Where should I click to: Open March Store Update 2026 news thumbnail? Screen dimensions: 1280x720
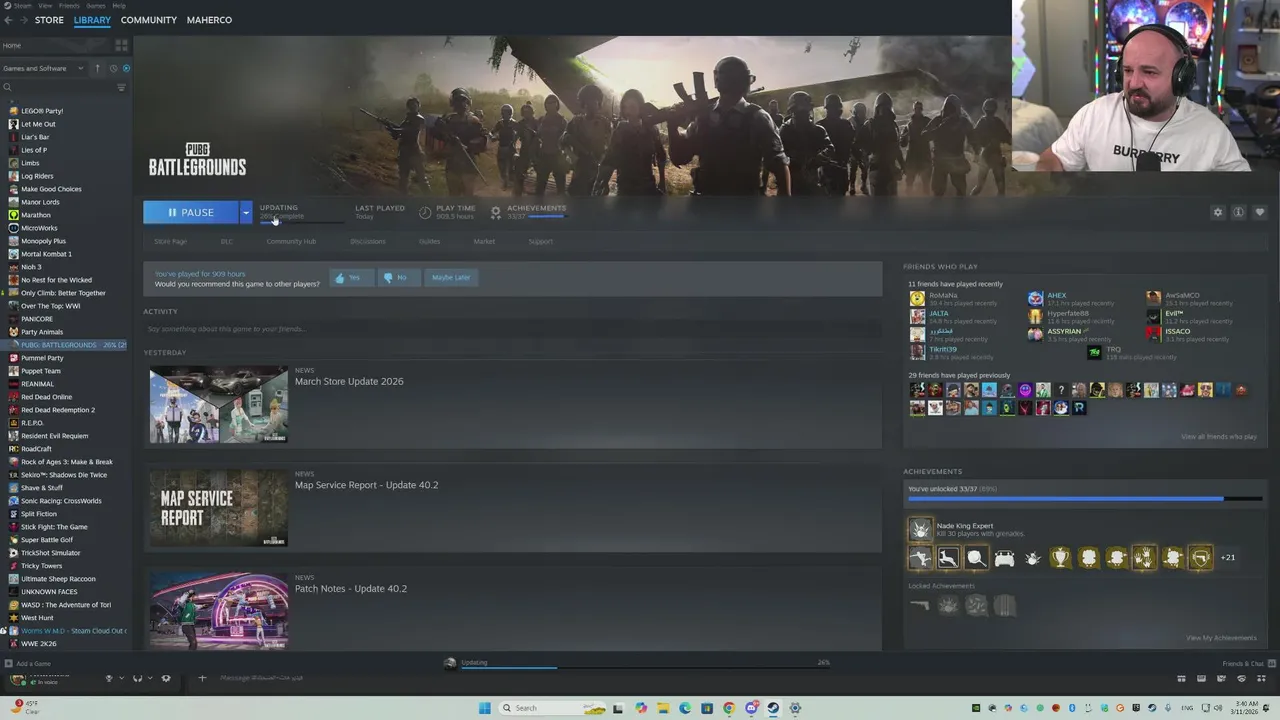(x=219, y=405)
